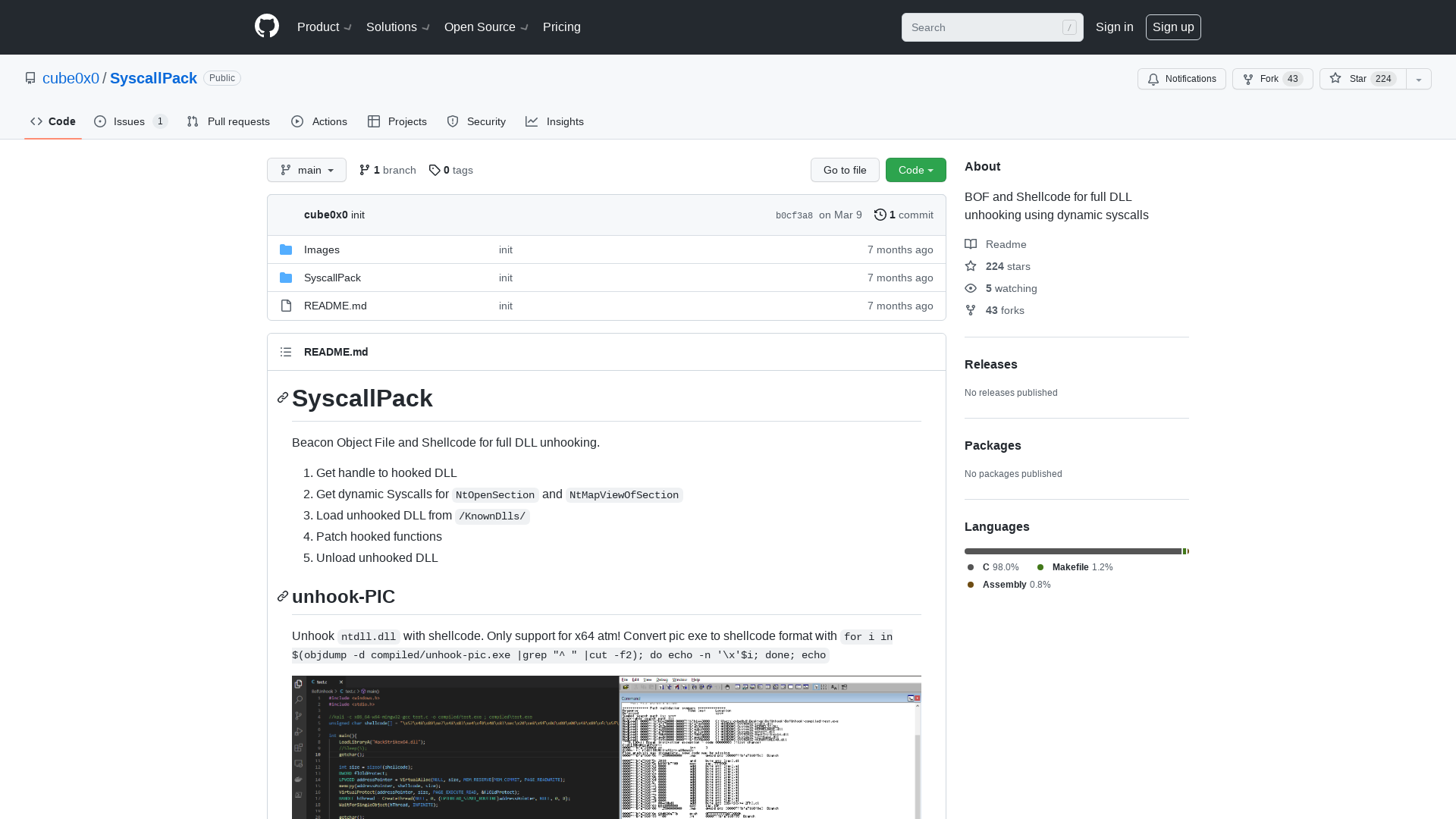Click the fork icon next to 43 forks
This screenshot has height=819, width=1456.
point(971,310)
